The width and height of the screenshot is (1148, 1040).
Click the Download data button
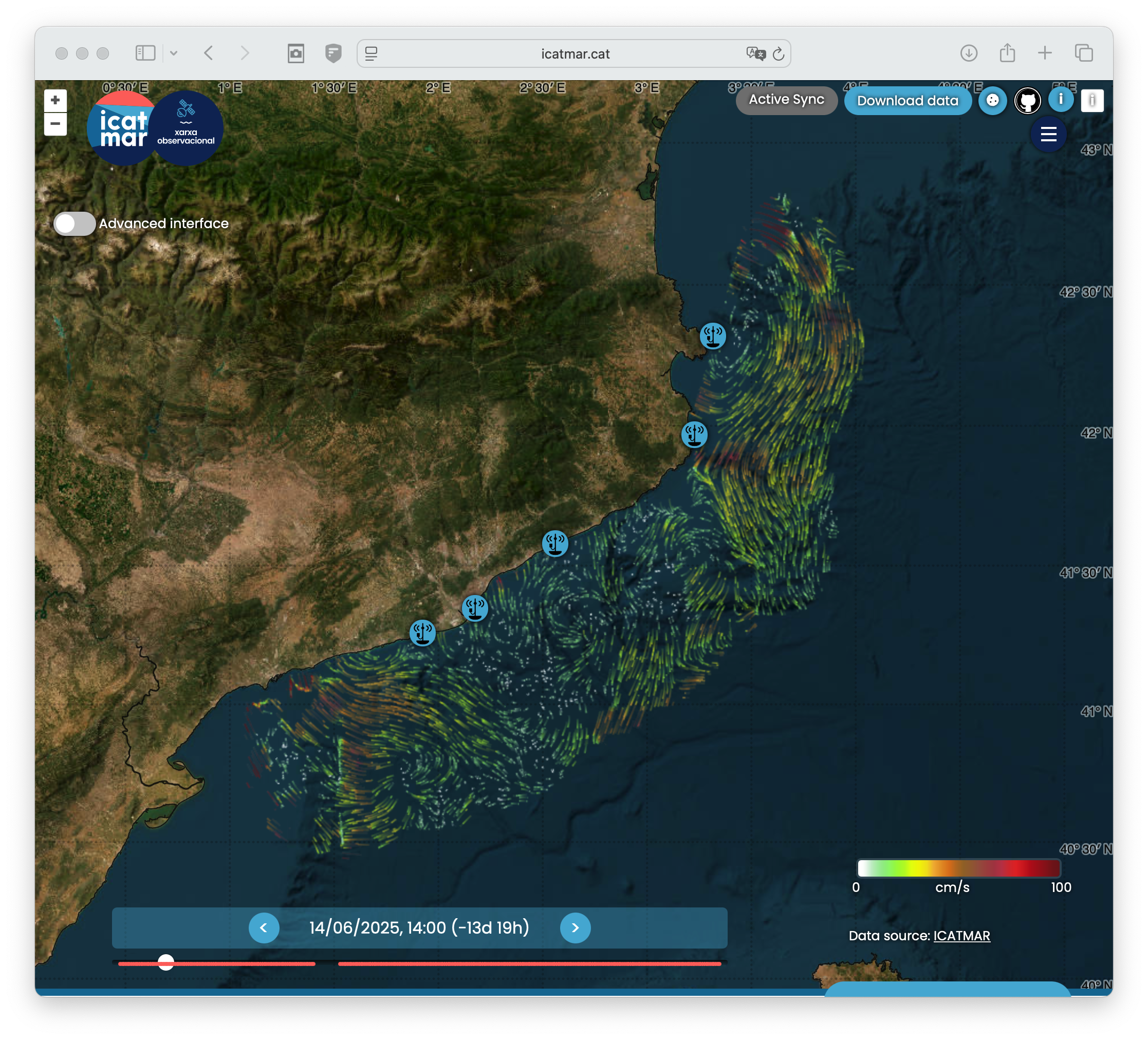[907, 101]
